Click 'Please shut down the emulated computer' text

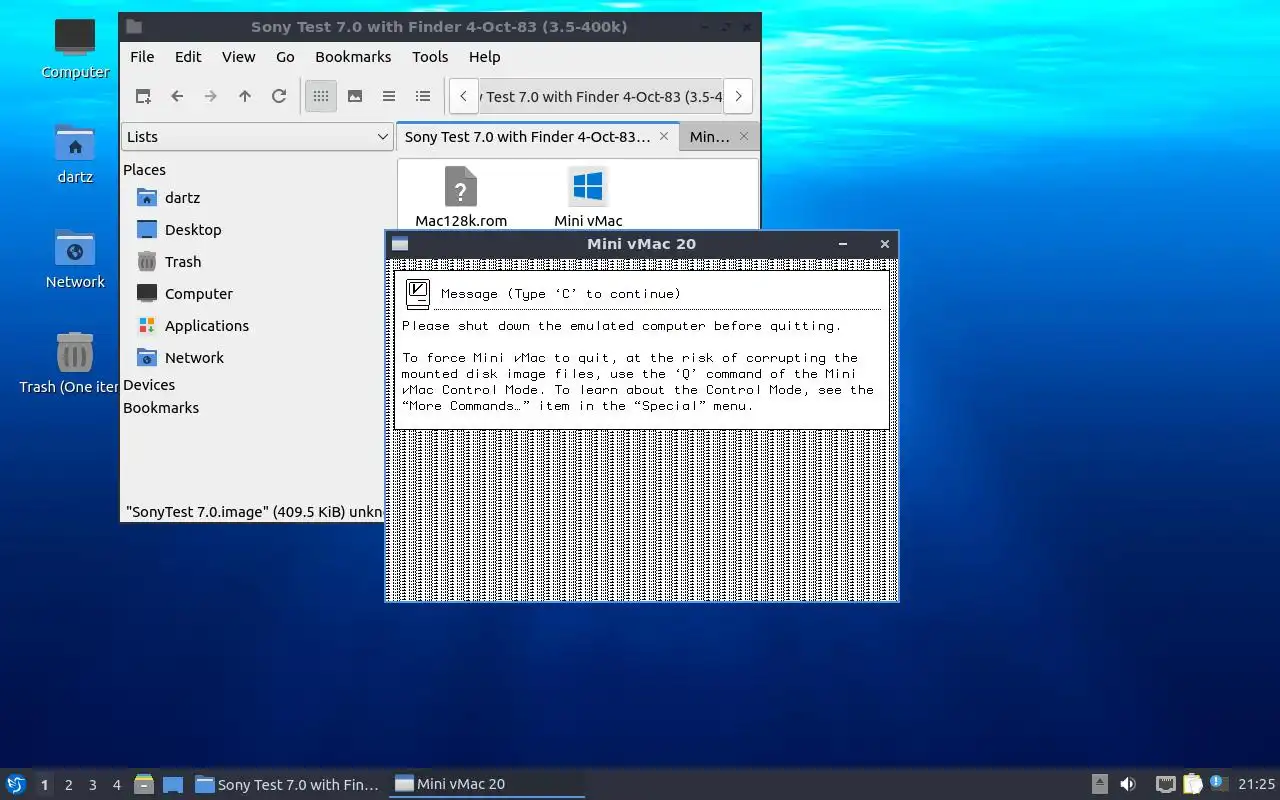(x=621, y=326)
